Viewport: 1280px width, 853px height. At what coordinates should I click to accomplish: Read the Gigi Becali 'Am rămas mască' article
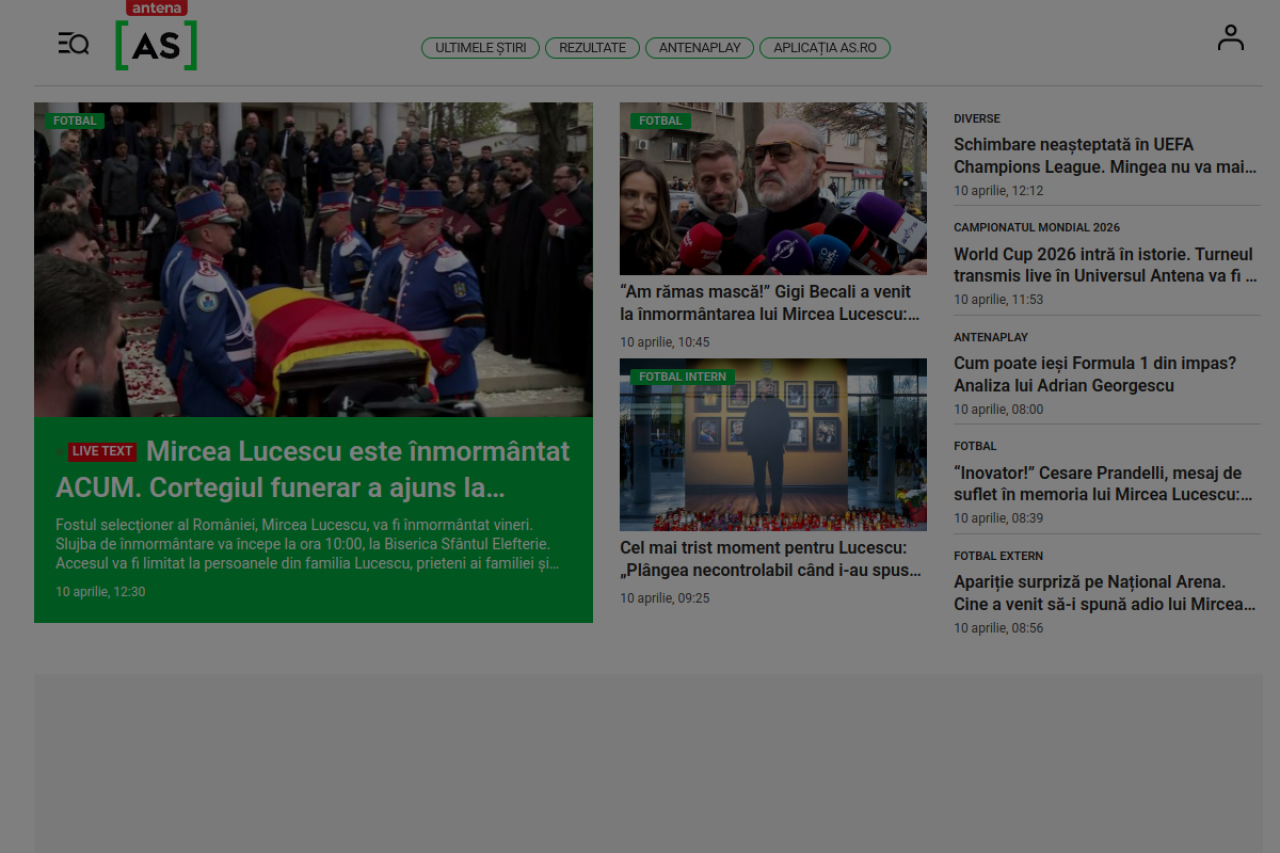pyautogui.click(x=768, y=303)
